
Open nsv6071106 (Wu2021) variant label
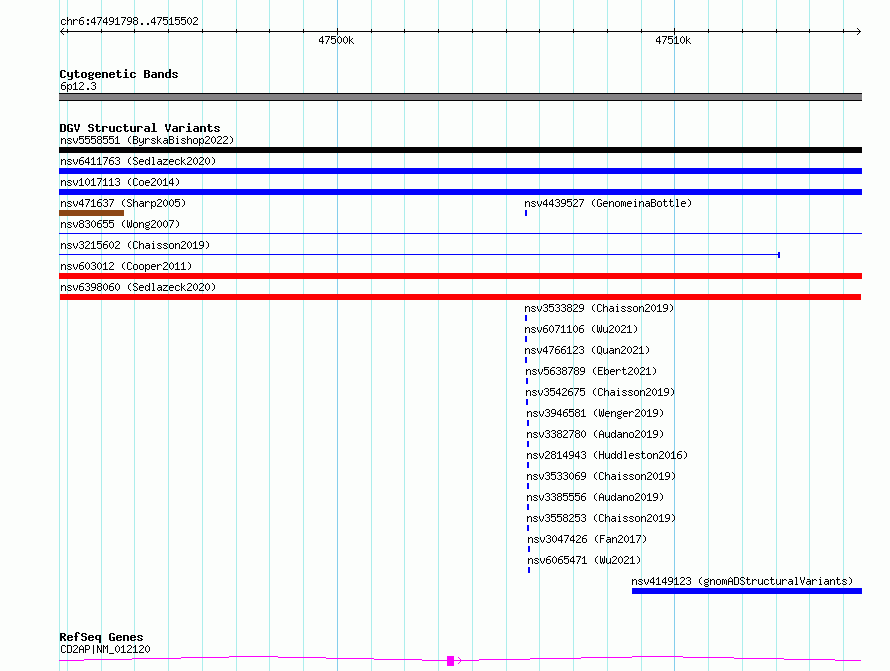[x=581, y=329]
